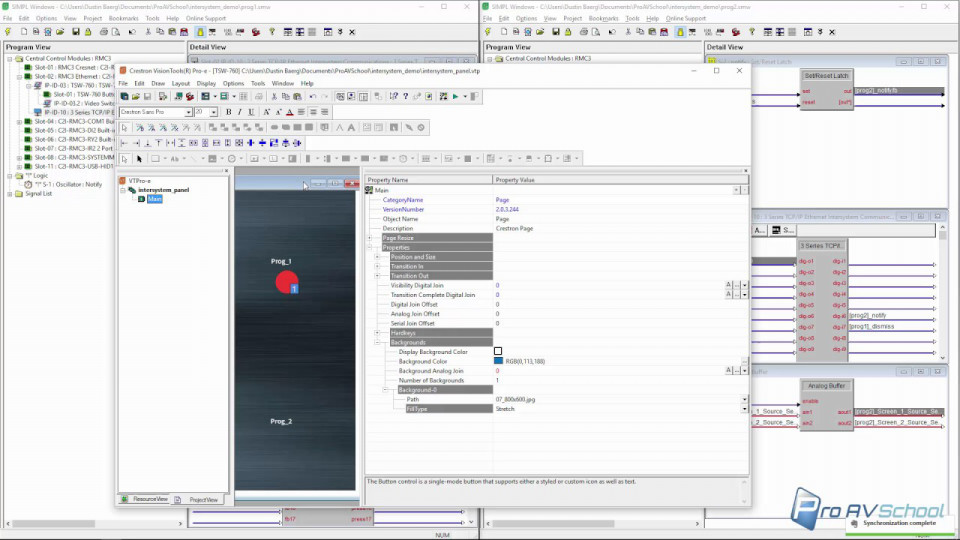The image size is (960, 540).
Task: Select Oscillator : Notify logic item
Action: 68,184
